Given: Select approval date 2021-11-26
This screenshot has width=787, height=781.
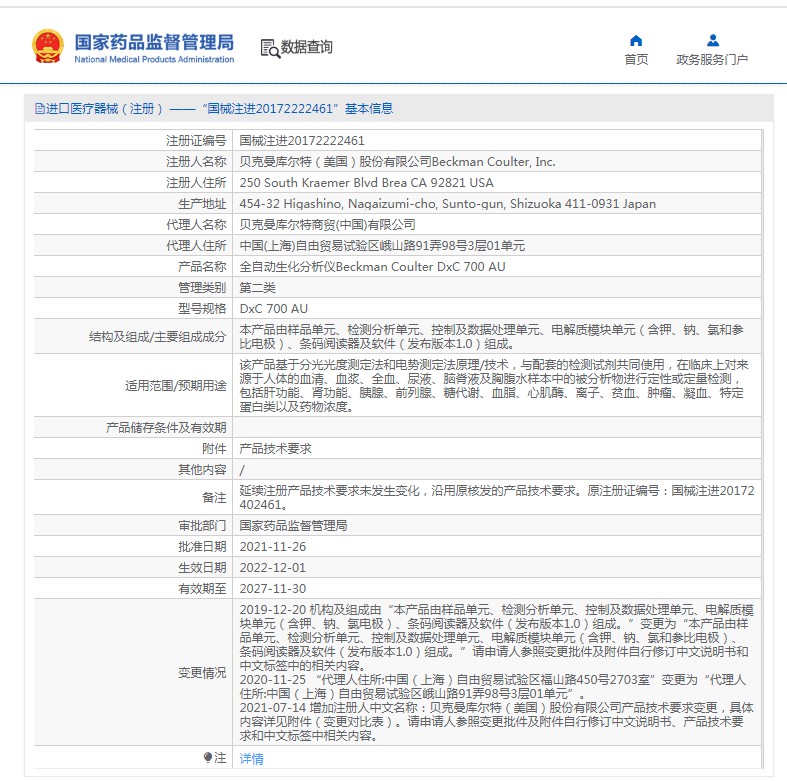Looking at the screenshot, I should point(273,547).
